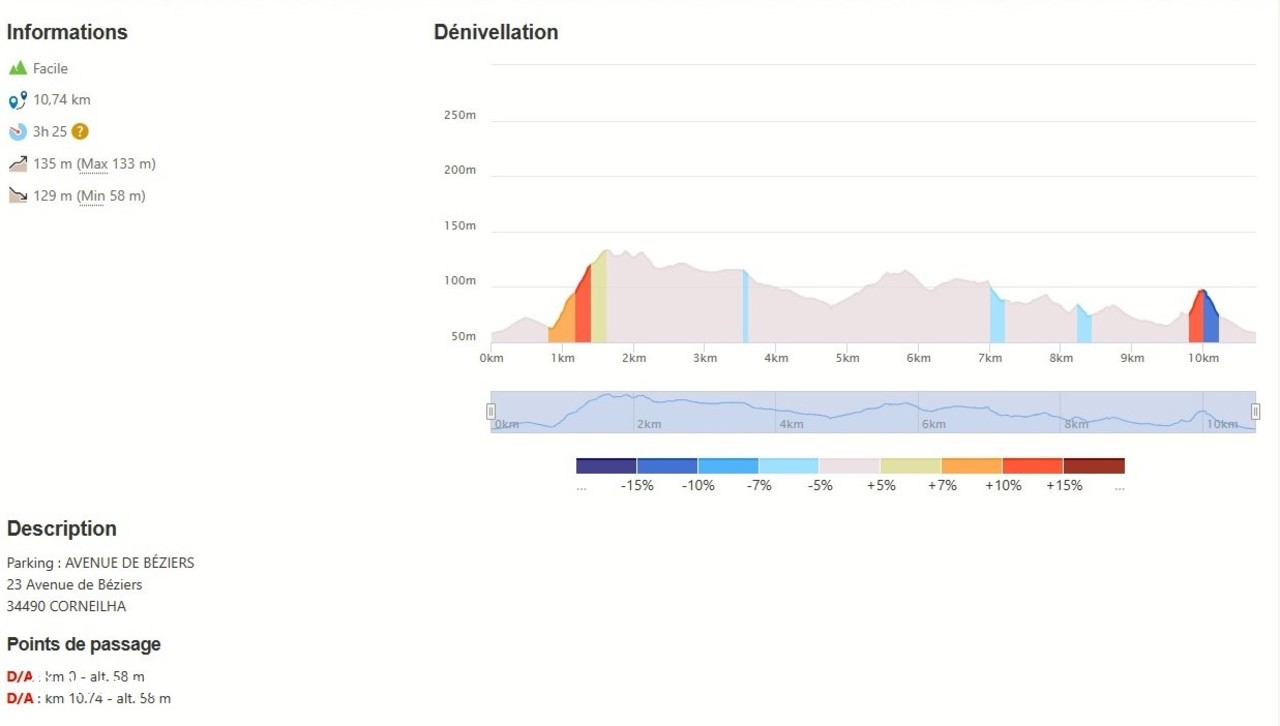Click the descent icon beside 129 m
1280x726 pixels.
17,196
